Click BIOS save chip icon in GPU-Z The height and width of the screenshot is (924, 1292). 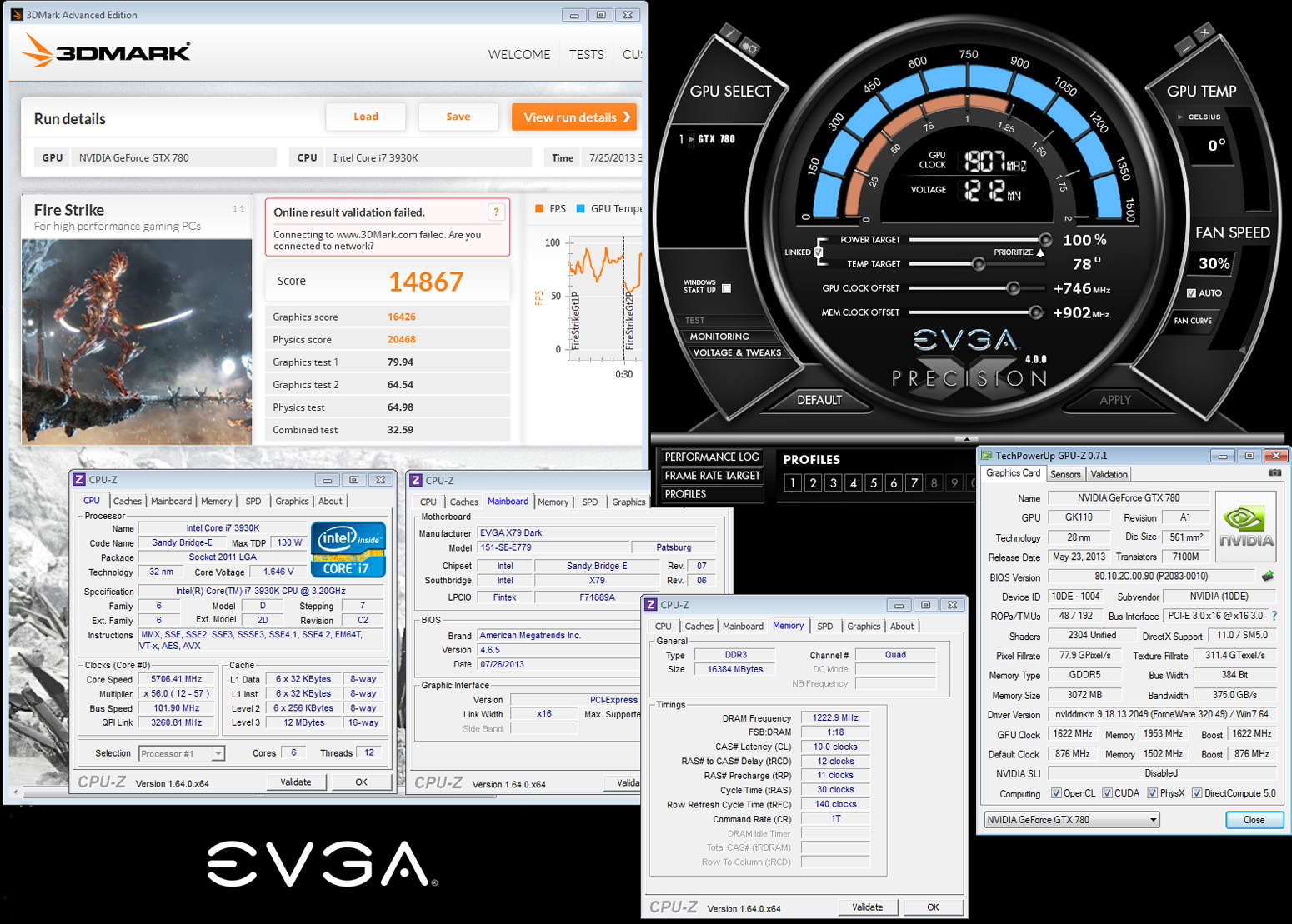(x=1268, y=576)
